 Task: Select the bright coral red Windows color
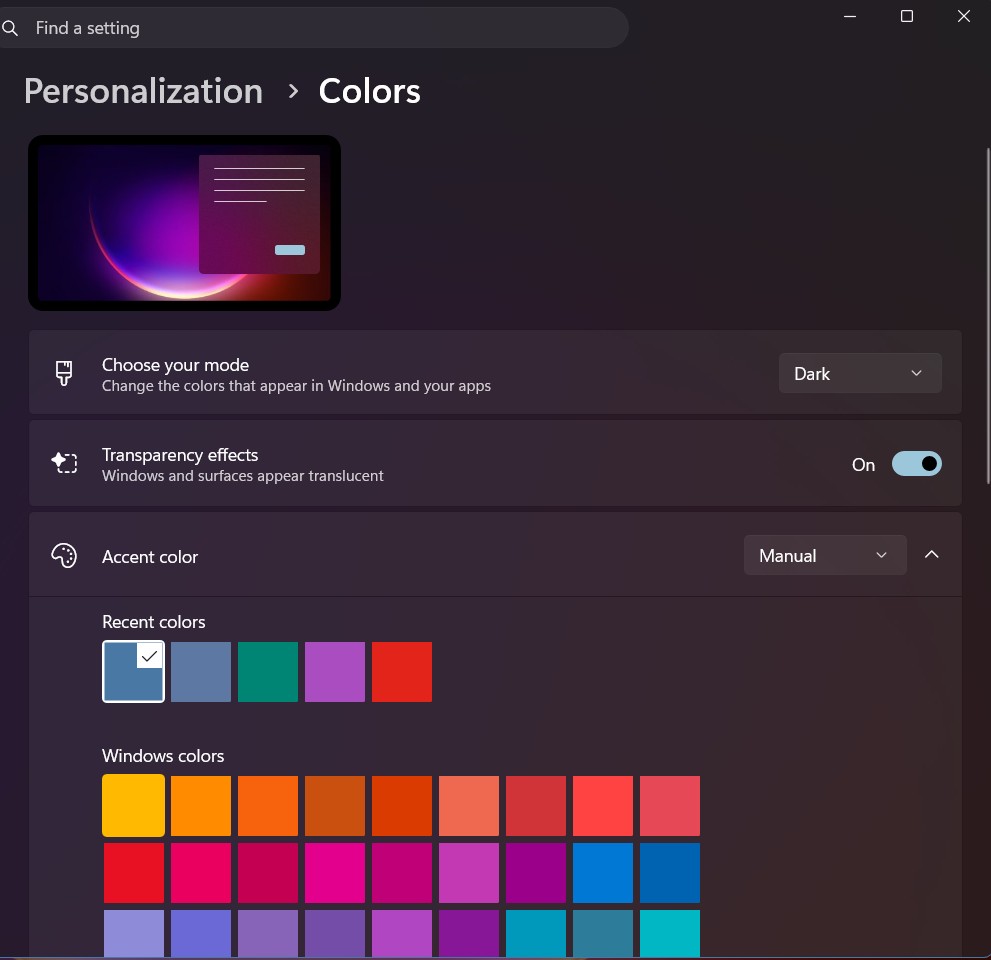(x=603, y=806)
